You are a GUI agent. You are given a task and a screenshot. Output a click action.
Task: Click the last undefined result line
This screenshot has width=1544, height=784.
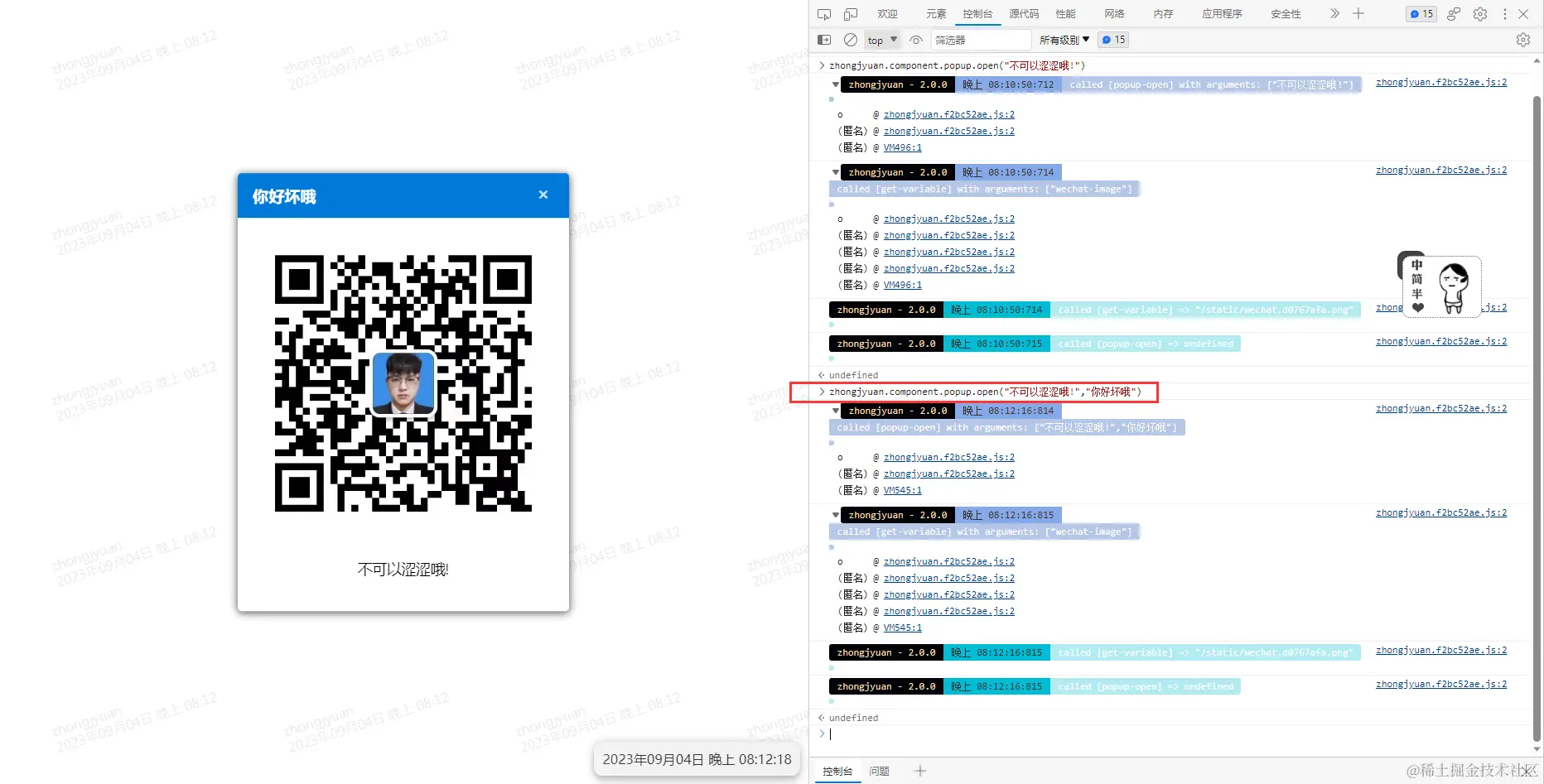pos(853,718)
